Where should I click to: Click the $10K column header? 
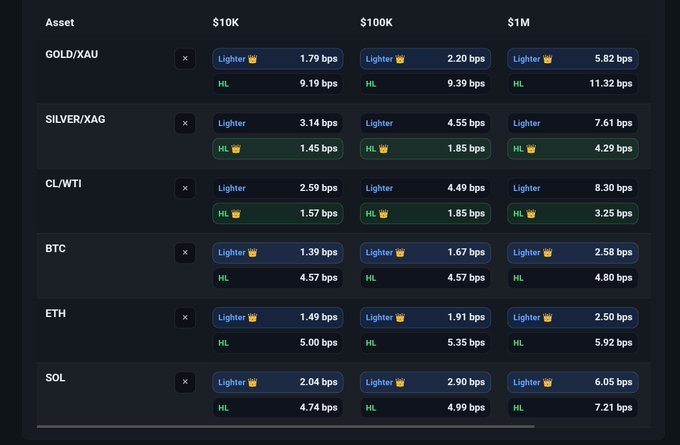(226, 23)
